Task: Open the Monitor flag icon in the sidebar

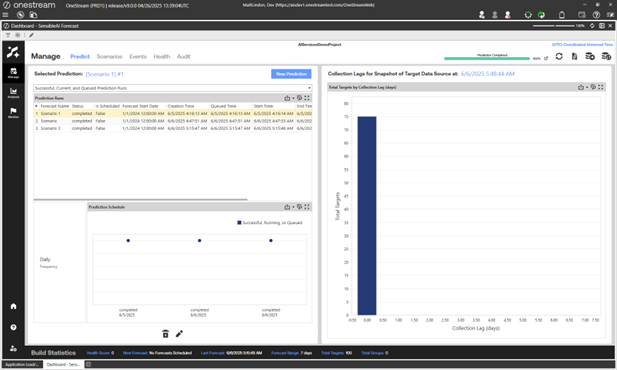Action: (13, 113)
